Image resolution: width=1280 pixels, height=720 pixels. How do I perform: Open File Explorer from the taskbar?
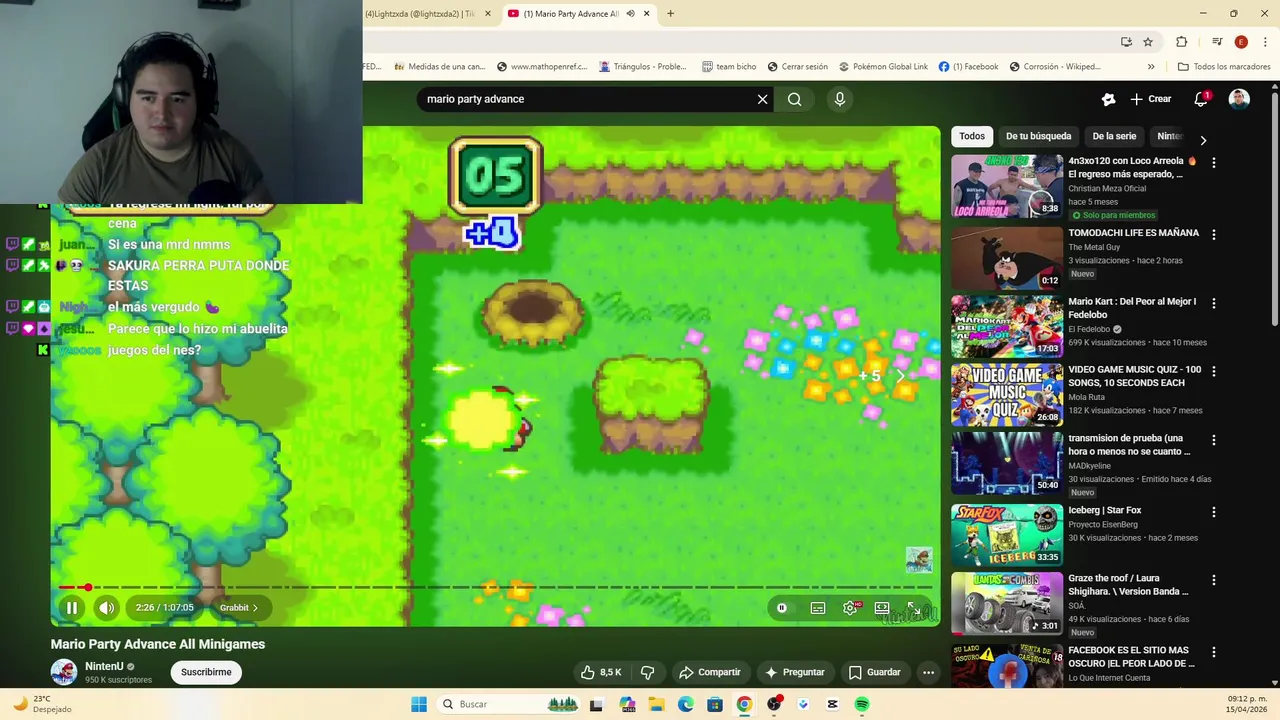pos(657,704)
